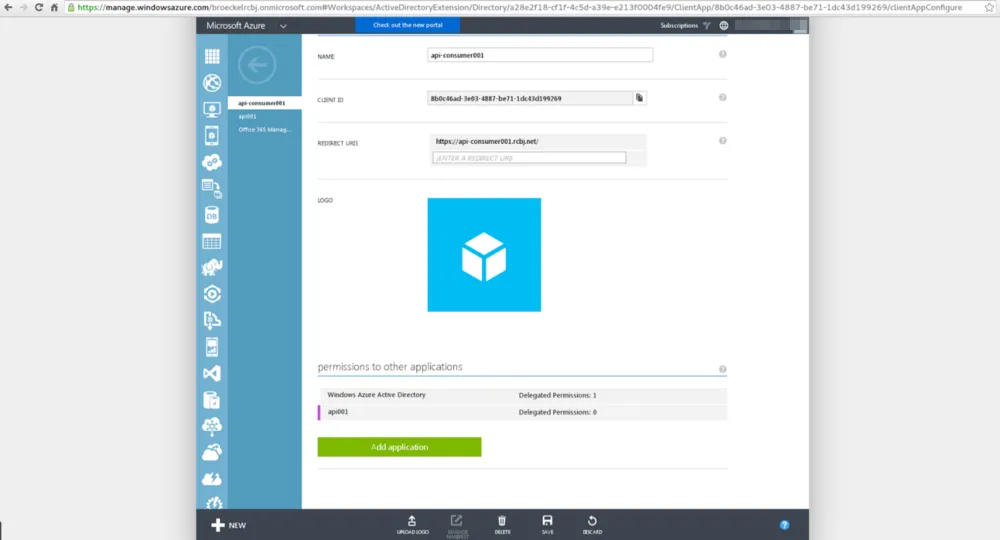Click the application logo cube image
1000x540 pixels.
pos(484,255)
